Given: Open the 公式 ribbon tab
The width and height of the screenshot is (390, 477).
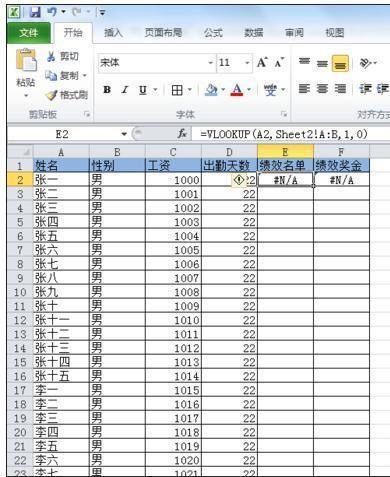Looking at the screenshot, I should click(213, 33).
